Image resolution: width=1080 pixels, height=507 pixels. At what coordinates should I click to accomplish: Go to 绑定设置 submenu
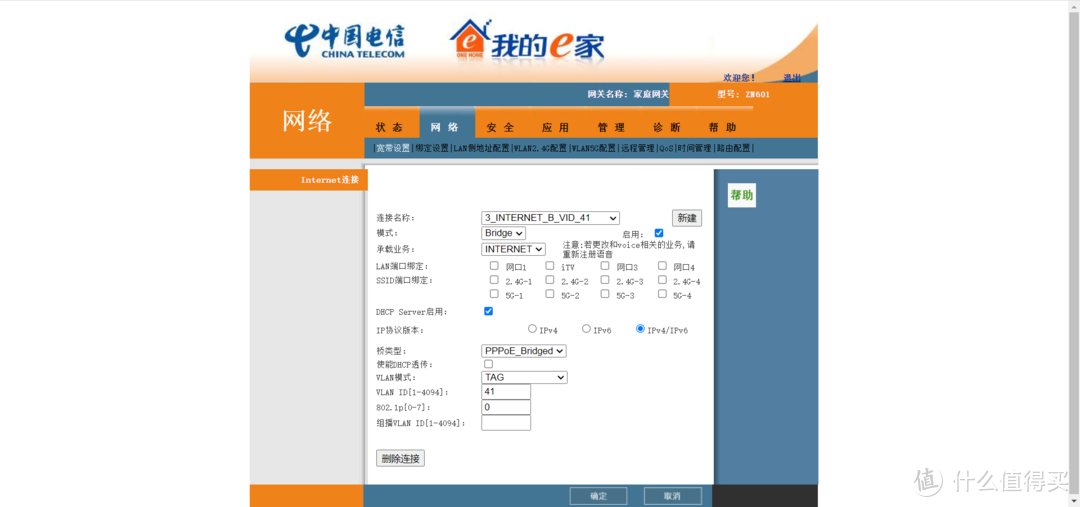click(432, 148)
